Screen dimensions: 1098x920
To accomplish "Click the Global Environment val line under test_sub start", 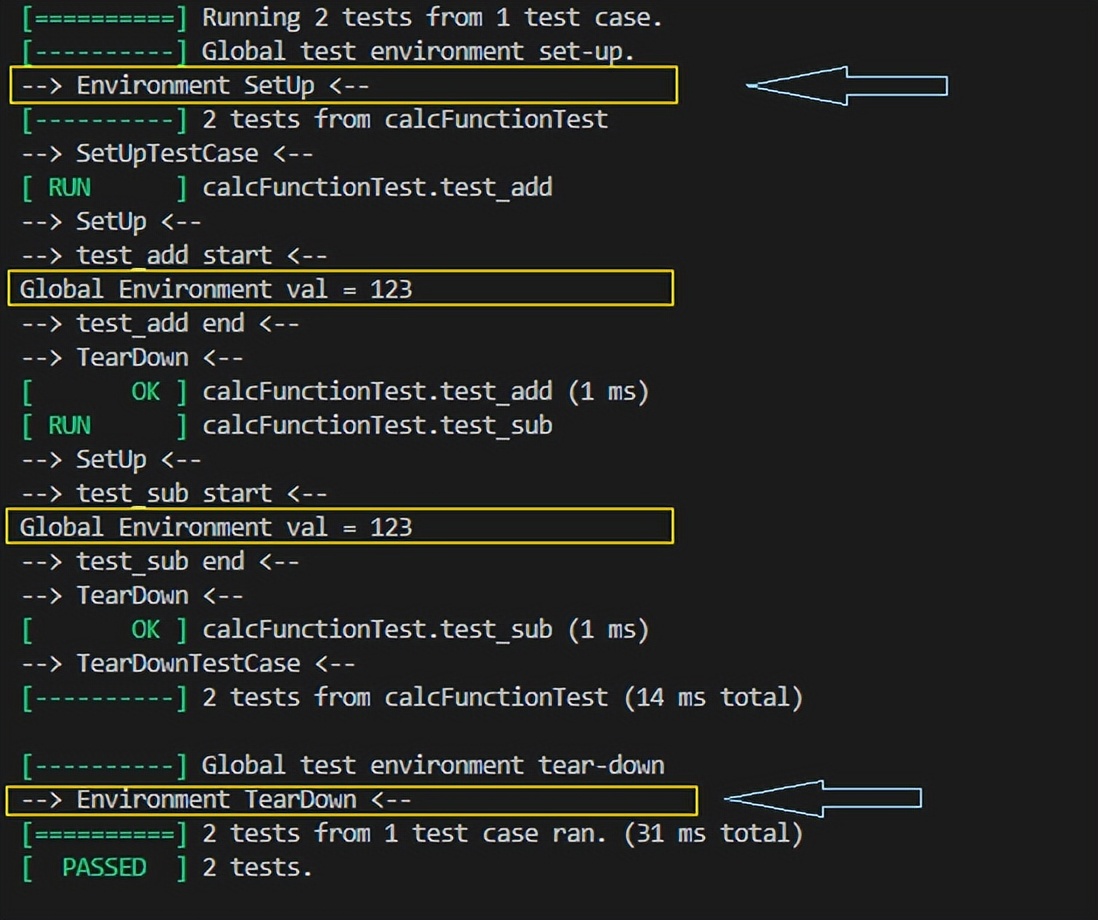I will coord(216,528).
